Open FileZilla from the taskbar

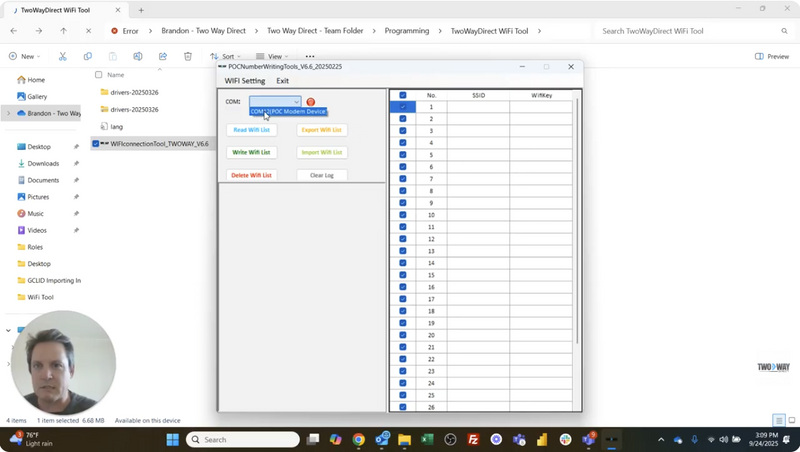tap(473, 439)
